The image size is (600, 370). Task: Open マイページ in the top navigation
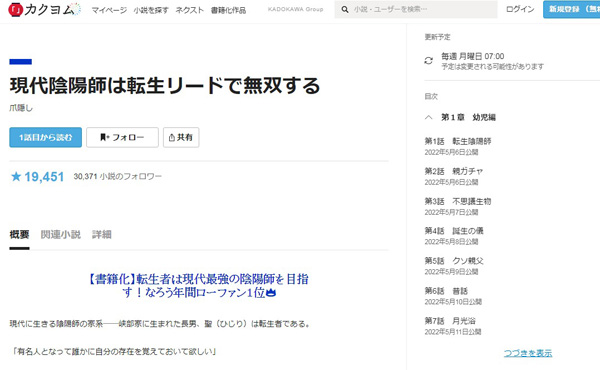pyautogui.click(x=109, y=10)
